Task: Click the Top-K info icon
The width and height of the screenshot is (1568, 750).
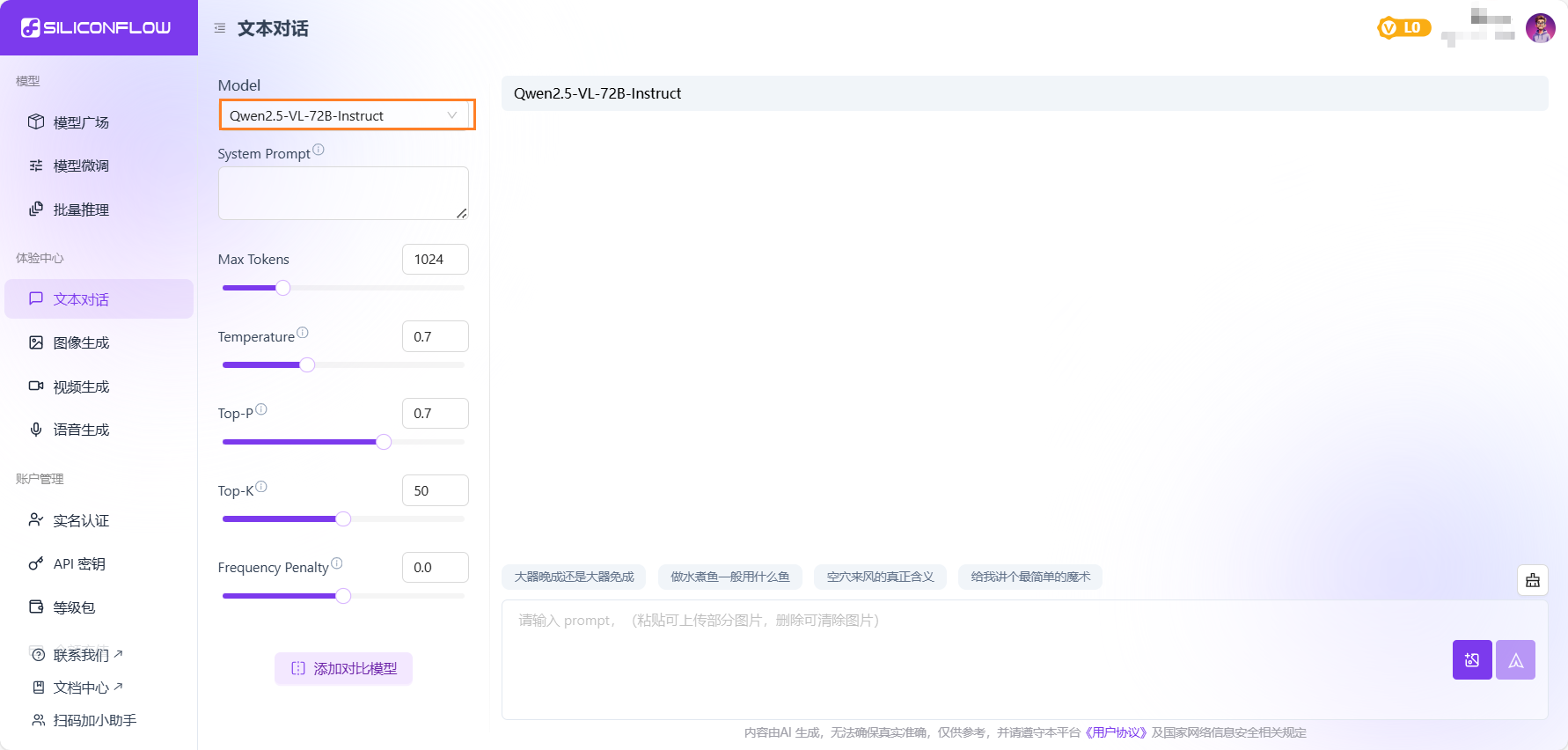Action: tap(261, 487)
